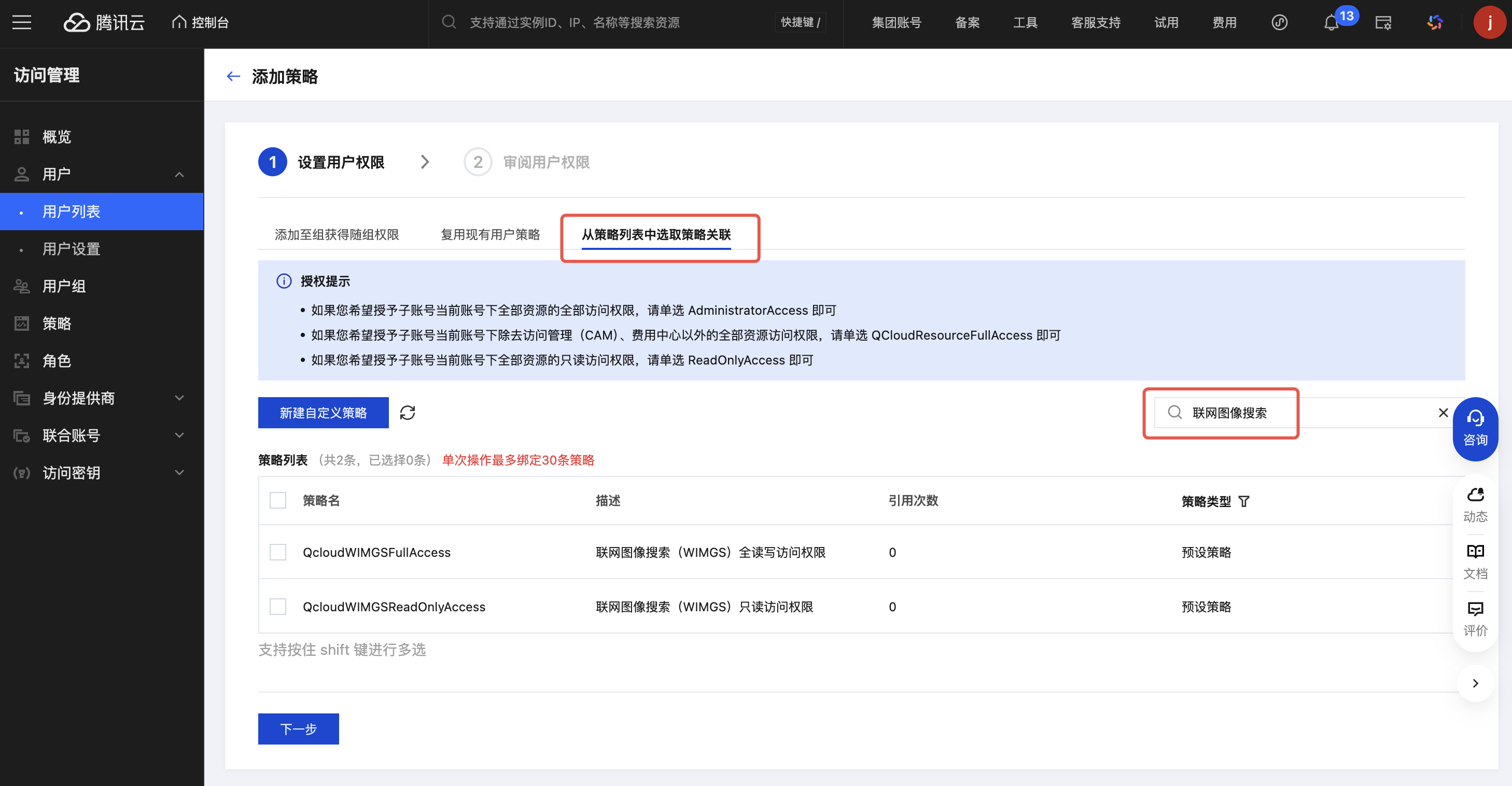Open the notification bell icon
Screen dimensions: 1512x786
click(1331, 23)
